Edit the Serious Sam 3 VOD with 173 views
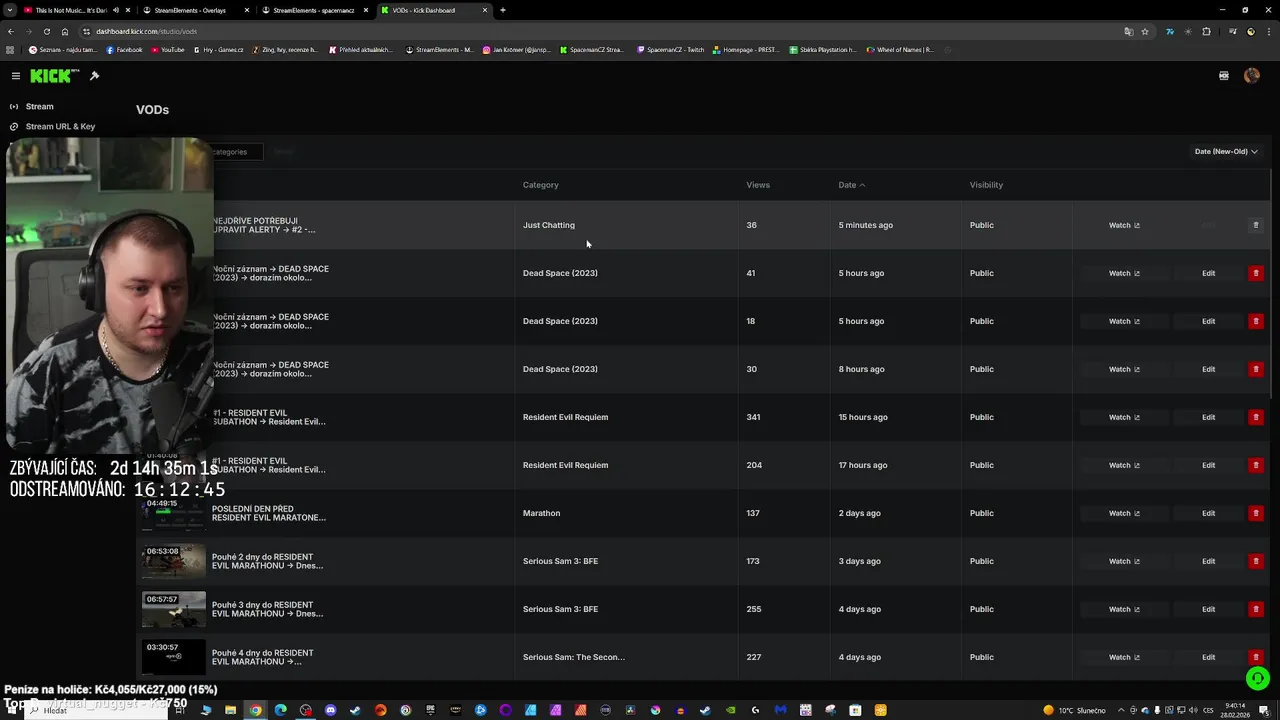The width and height of the screenshot is (1280, 720). (1208, 561)
